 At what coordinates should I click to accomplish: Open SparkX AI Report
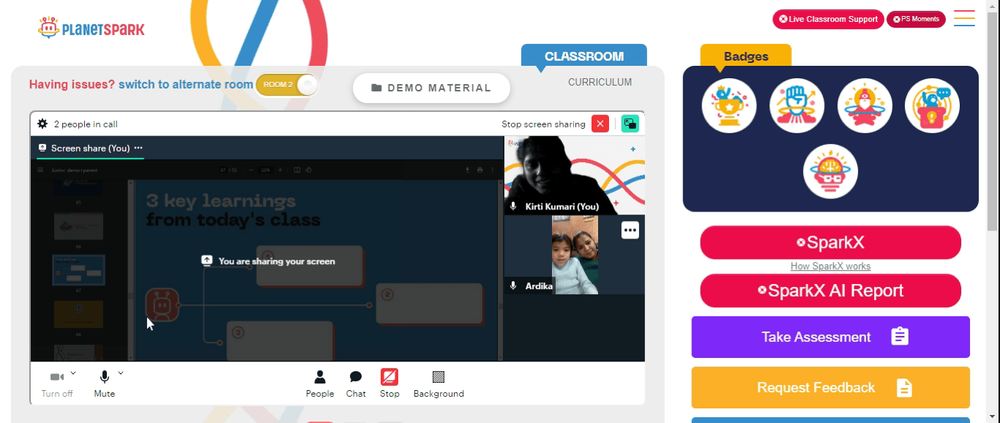(830, 291)
